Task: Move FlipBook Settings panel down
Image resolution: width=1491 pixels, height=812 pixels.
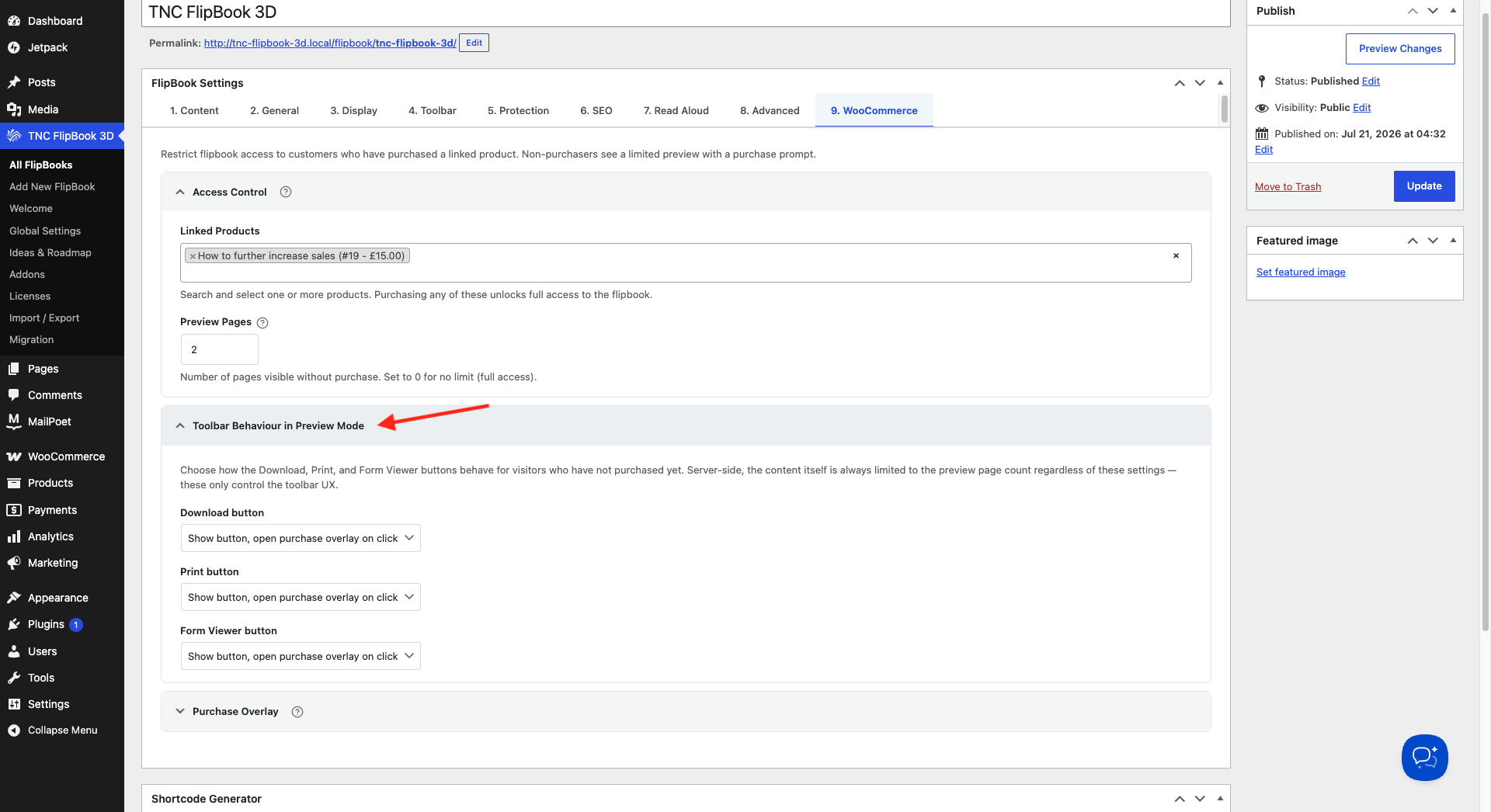Action: coord(1200,83)
